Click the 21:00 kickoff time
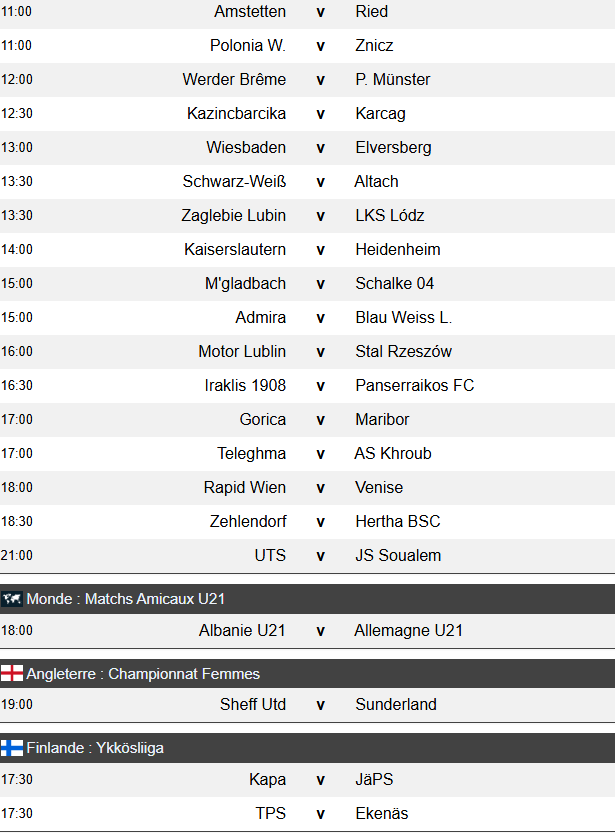The image size is (615, 833). click(17, 556)
